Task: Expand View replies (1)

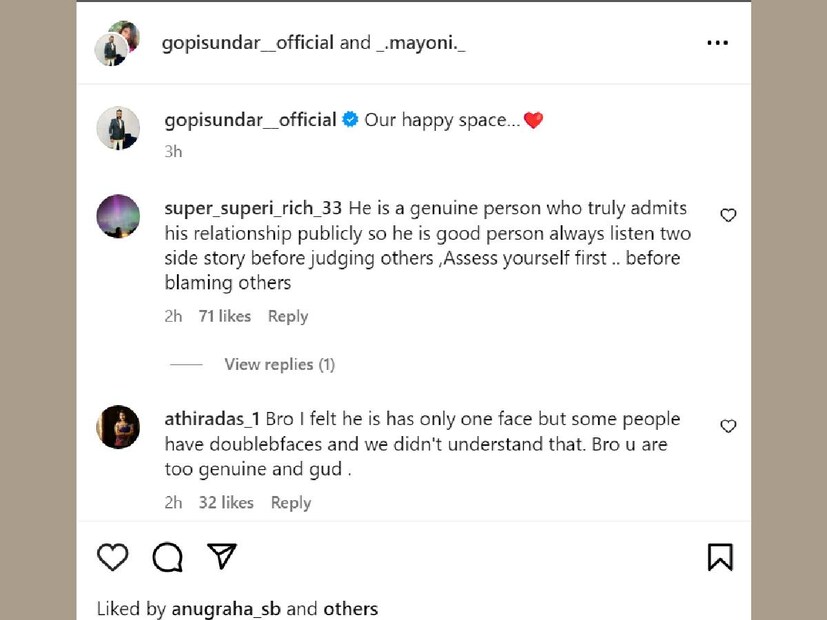Action: click(279, 364)
